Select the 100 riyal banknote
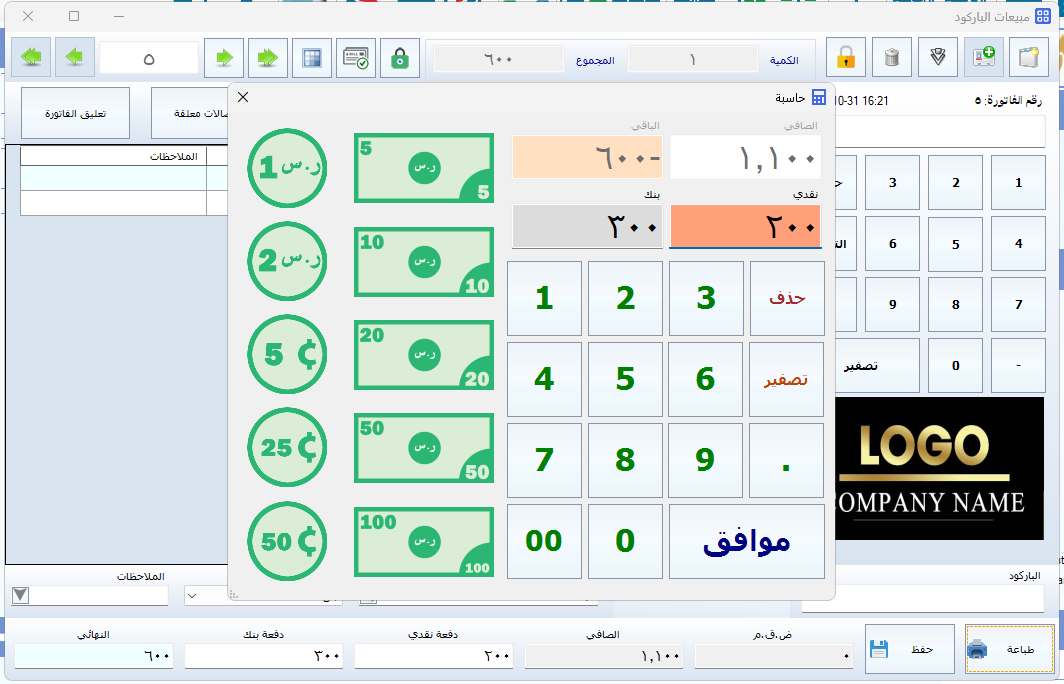The height and width of the screenshot is (684, 1064). (x=424, y=542)
